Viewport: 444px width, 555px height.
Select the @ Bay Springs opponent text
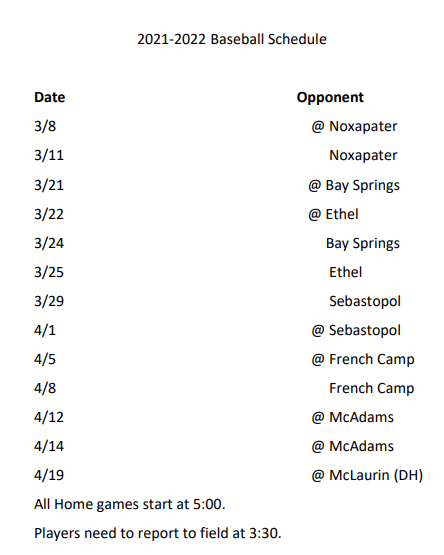pyautogui.click(x=354, y=186)
